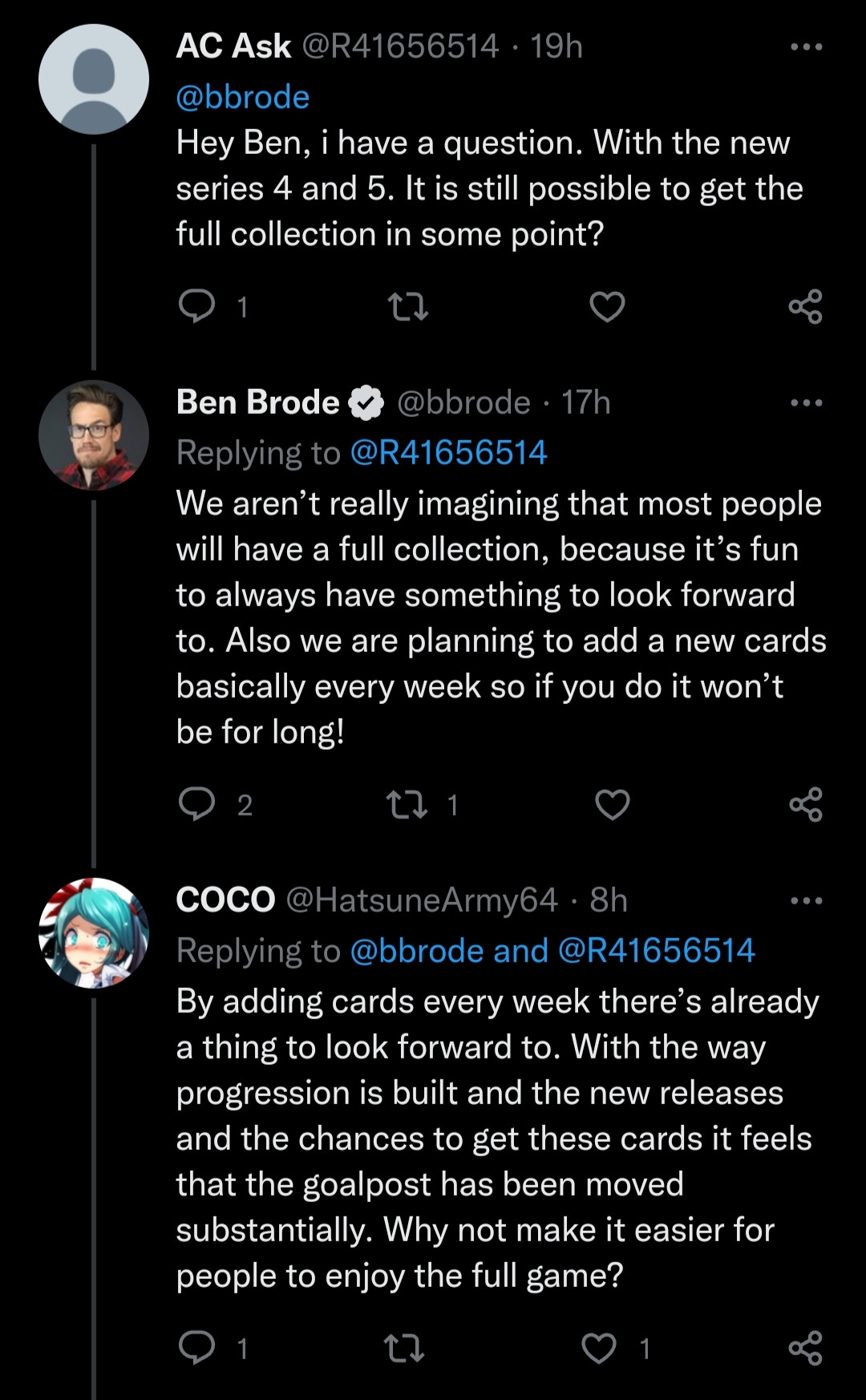Reply to Ben Brode's tweet
The width and height of the screenshot is (866, 1400).
(196, 804)
